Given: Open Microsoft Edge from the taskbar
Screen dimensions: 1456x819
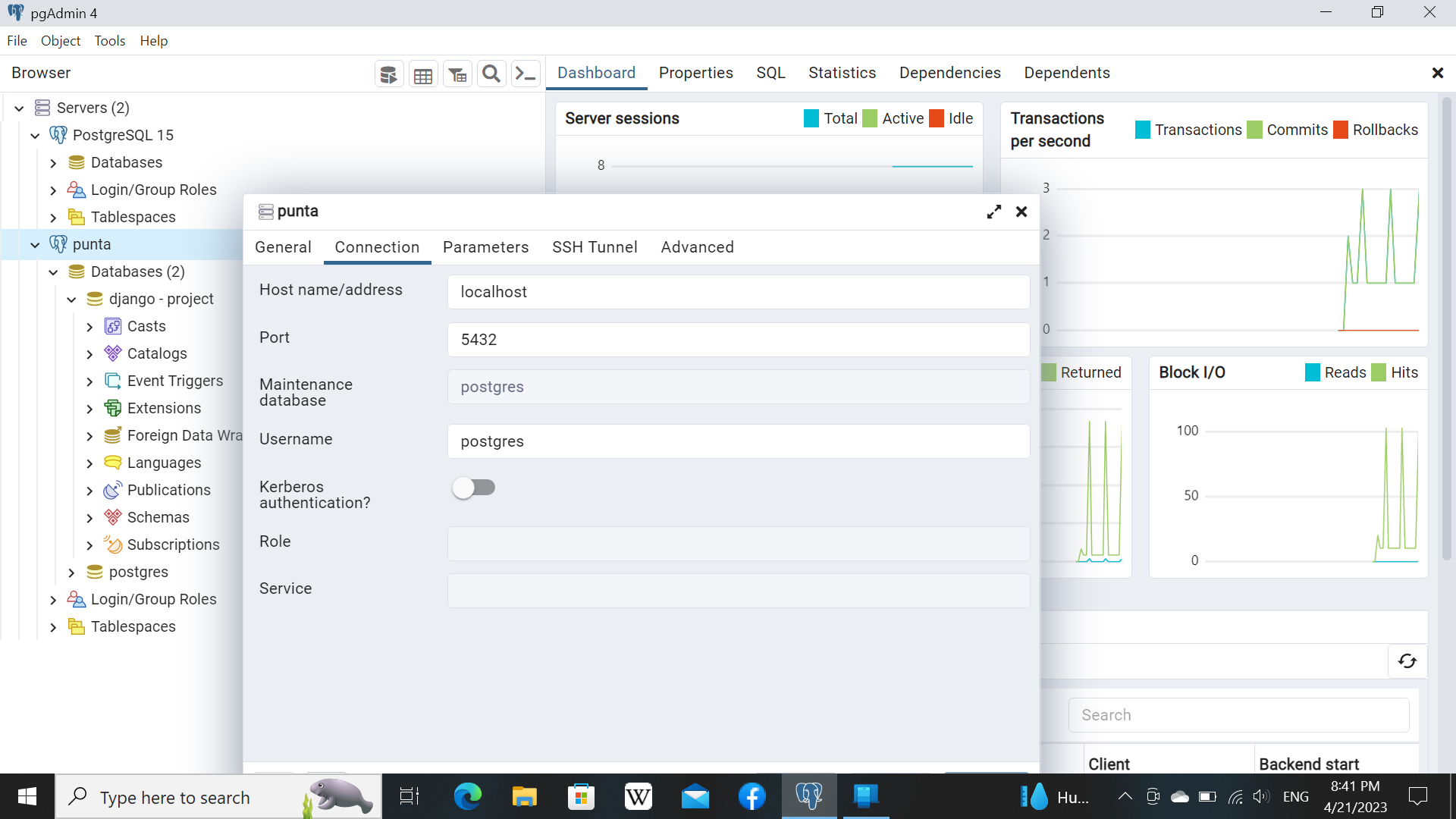Looking at the screenshot, I should (468, 796).
